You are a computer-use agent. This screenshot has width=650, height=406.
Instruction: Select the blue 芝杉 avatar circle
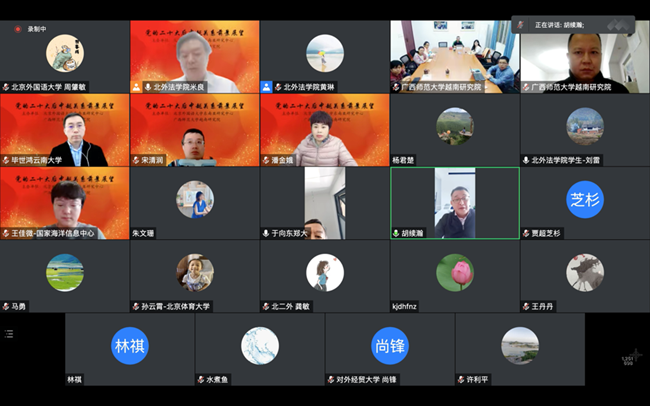click(x=585, y=199)
